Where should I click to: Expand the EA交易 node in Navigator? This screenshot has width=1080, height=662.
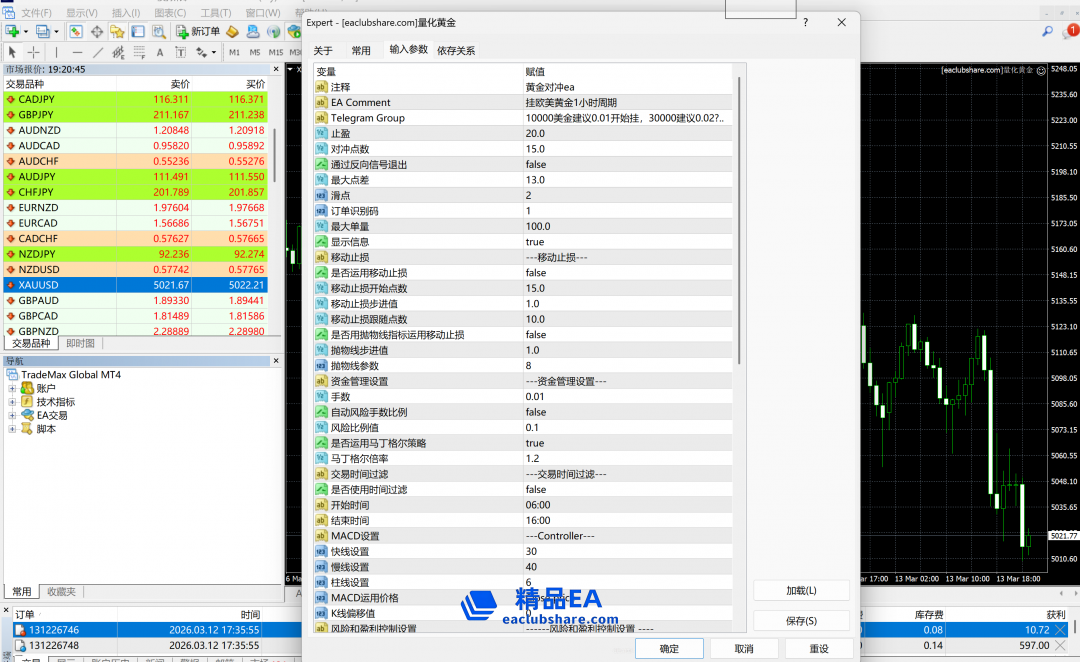point(13,416)
